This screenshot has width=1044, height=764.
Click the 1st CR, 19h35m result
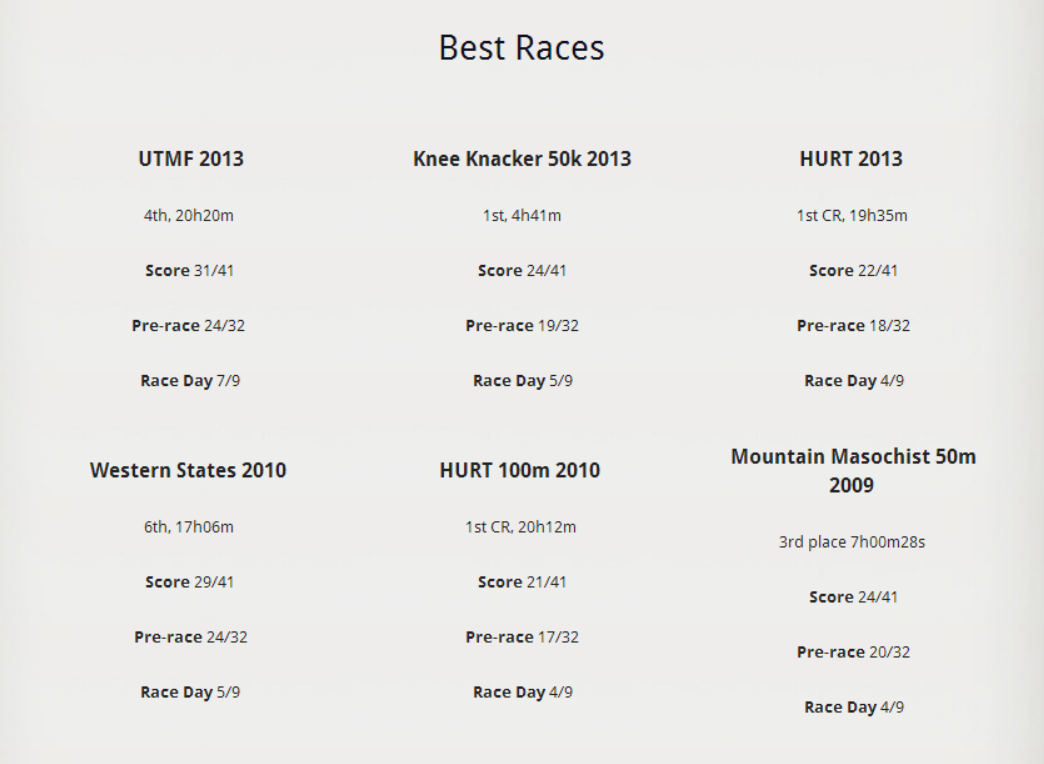pos(852,215)
